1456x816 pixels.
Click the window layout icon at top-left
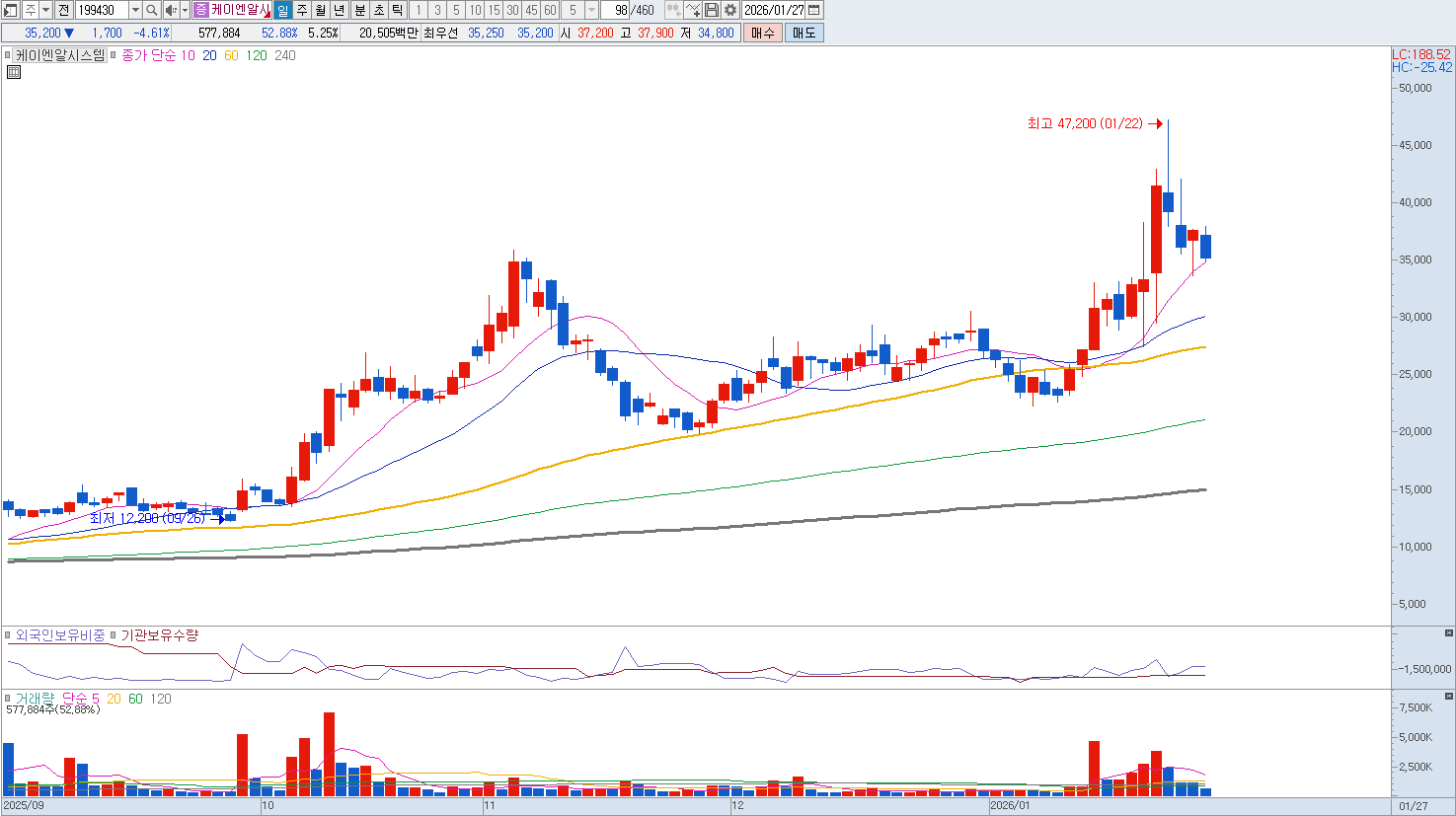coord(11,10)
